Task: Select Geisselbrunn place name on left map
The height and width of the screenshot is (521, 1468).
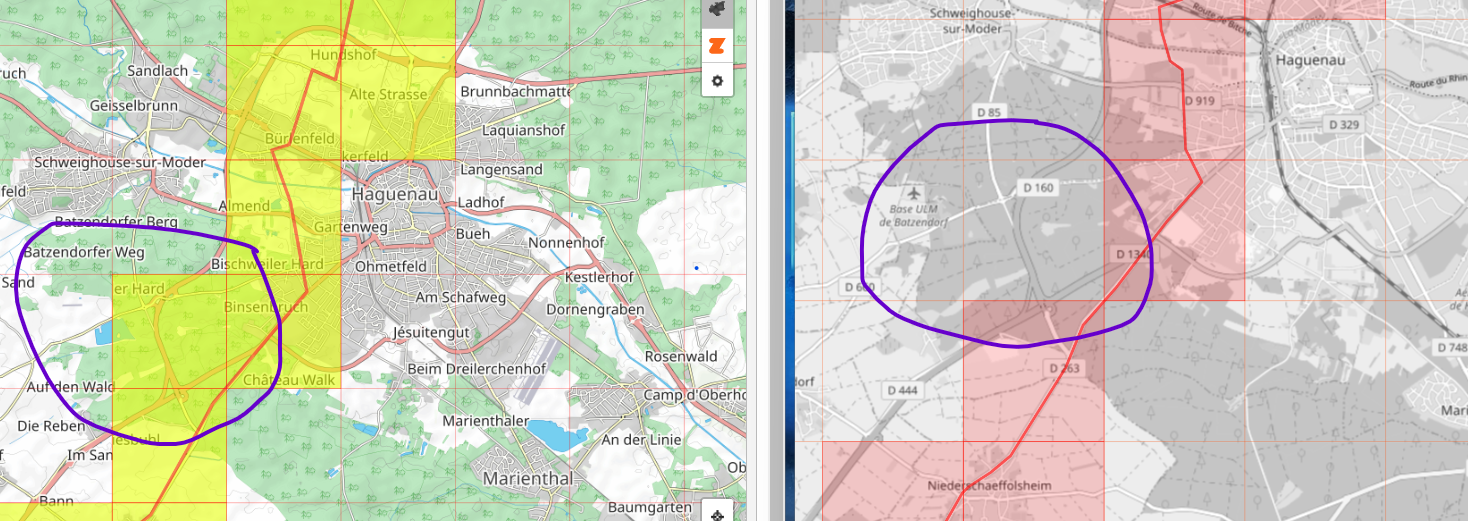Action: (x=132, y=105)
